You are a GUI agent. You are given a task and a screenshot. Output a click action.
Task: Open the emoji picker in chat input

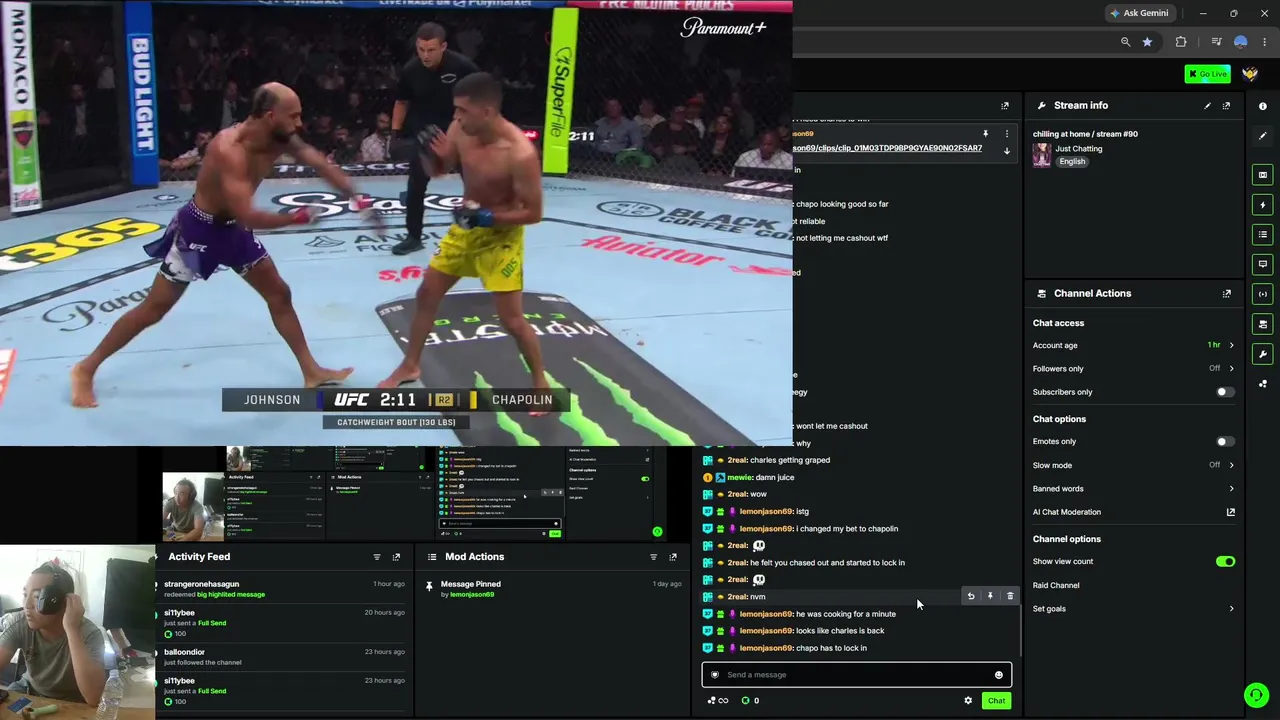[x=998, y=675]
